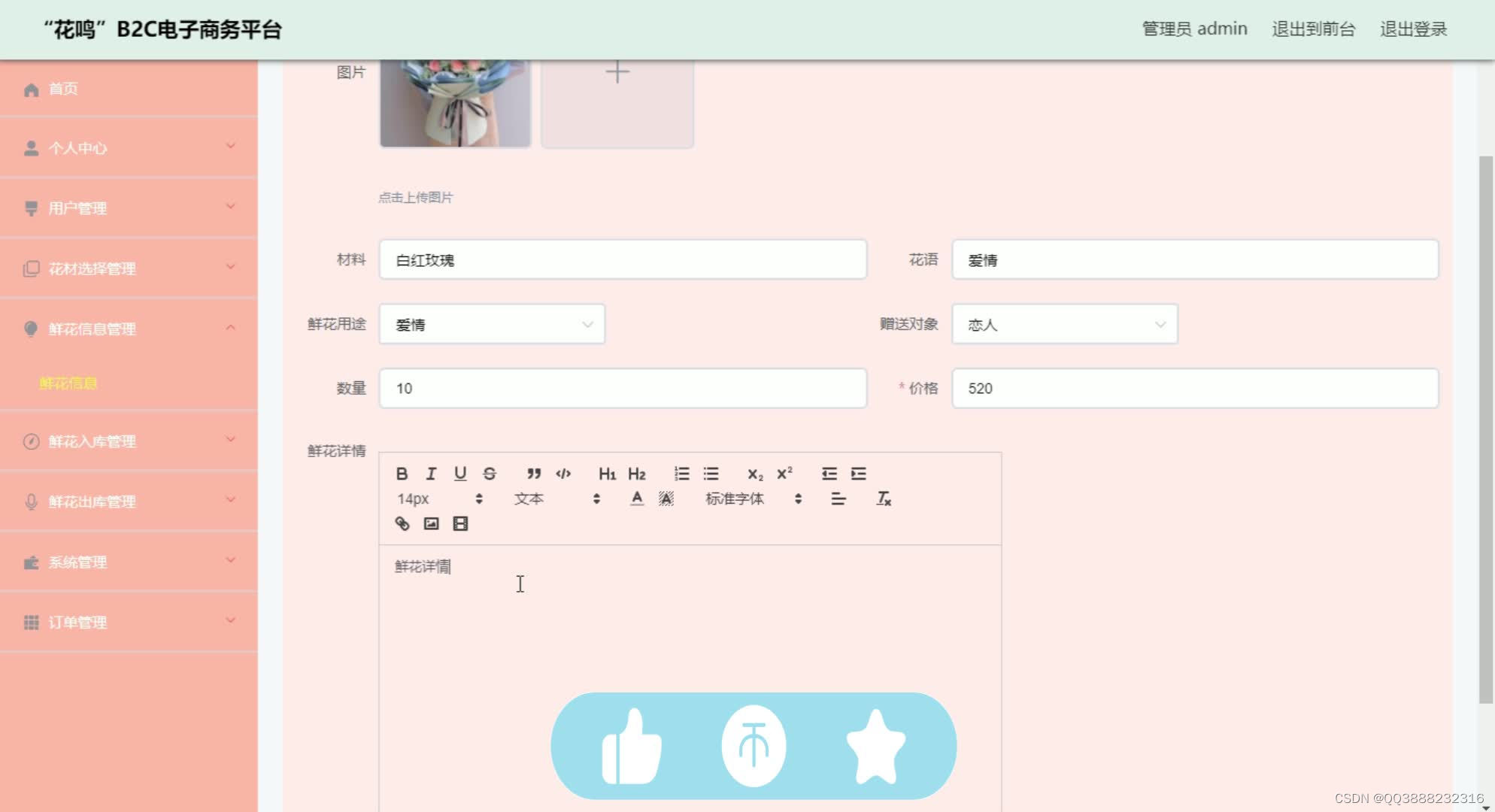Toggle the ordered list formatting
The image size is (1495, 812).
click(682, 473)
